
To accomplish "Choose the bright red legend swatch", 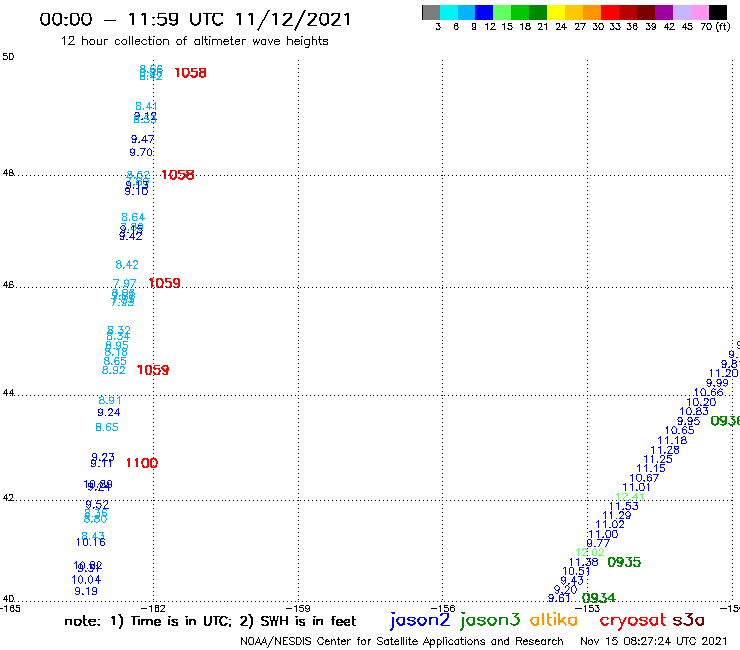I will [609, 12].
